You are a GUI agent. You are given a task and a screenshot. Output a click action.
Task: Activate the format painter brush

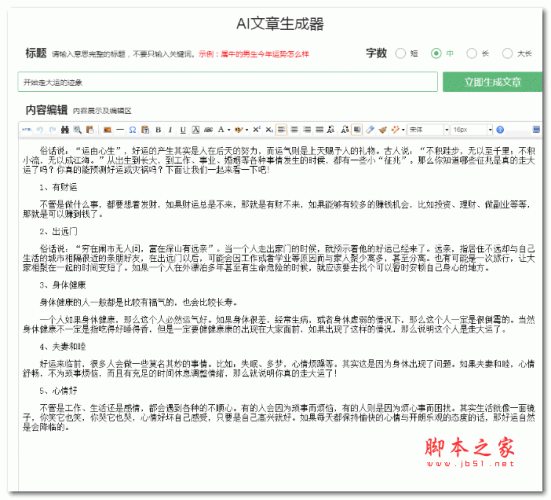point(383,130)
